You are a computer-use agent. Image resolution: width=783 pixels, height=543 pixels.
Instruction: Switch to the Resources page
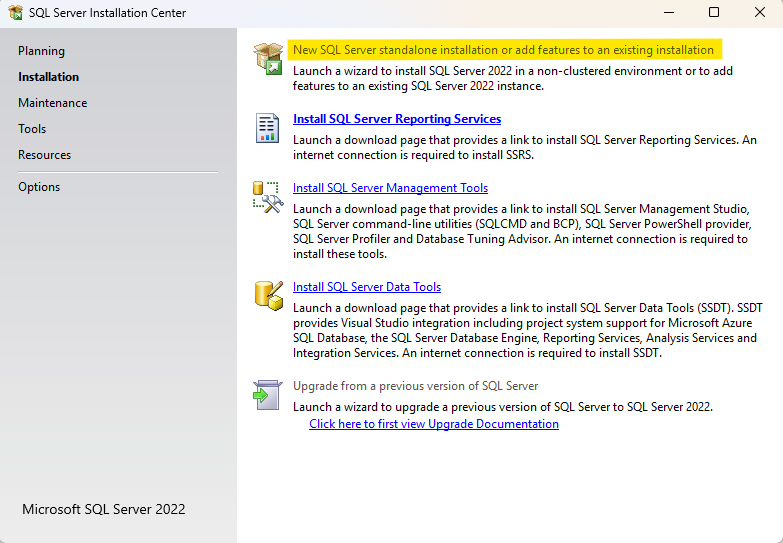(x=44, y=155)
